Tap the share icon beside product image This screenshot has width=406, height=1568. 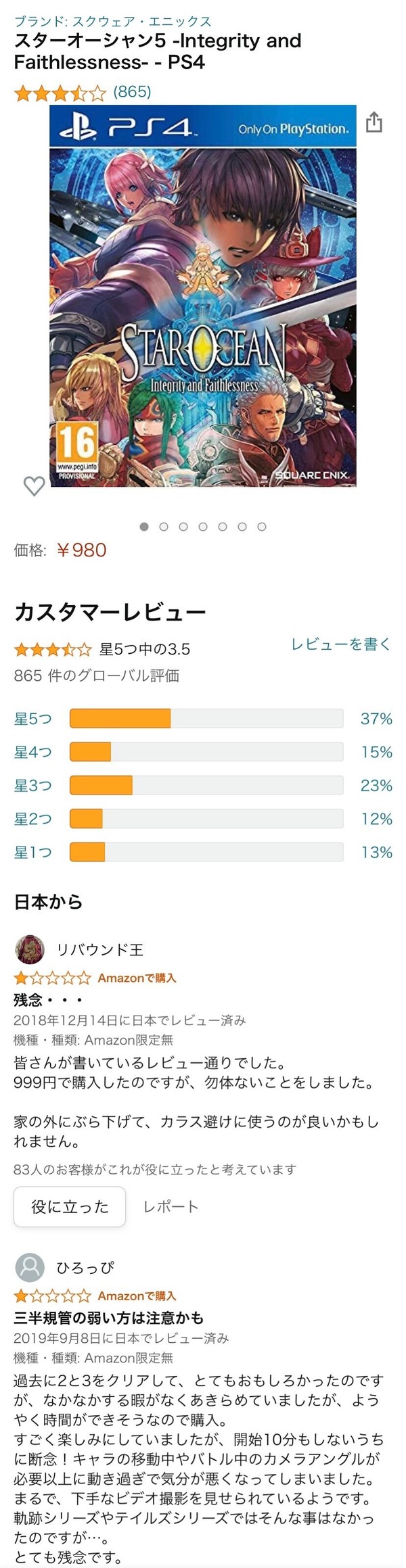(374, 123)
